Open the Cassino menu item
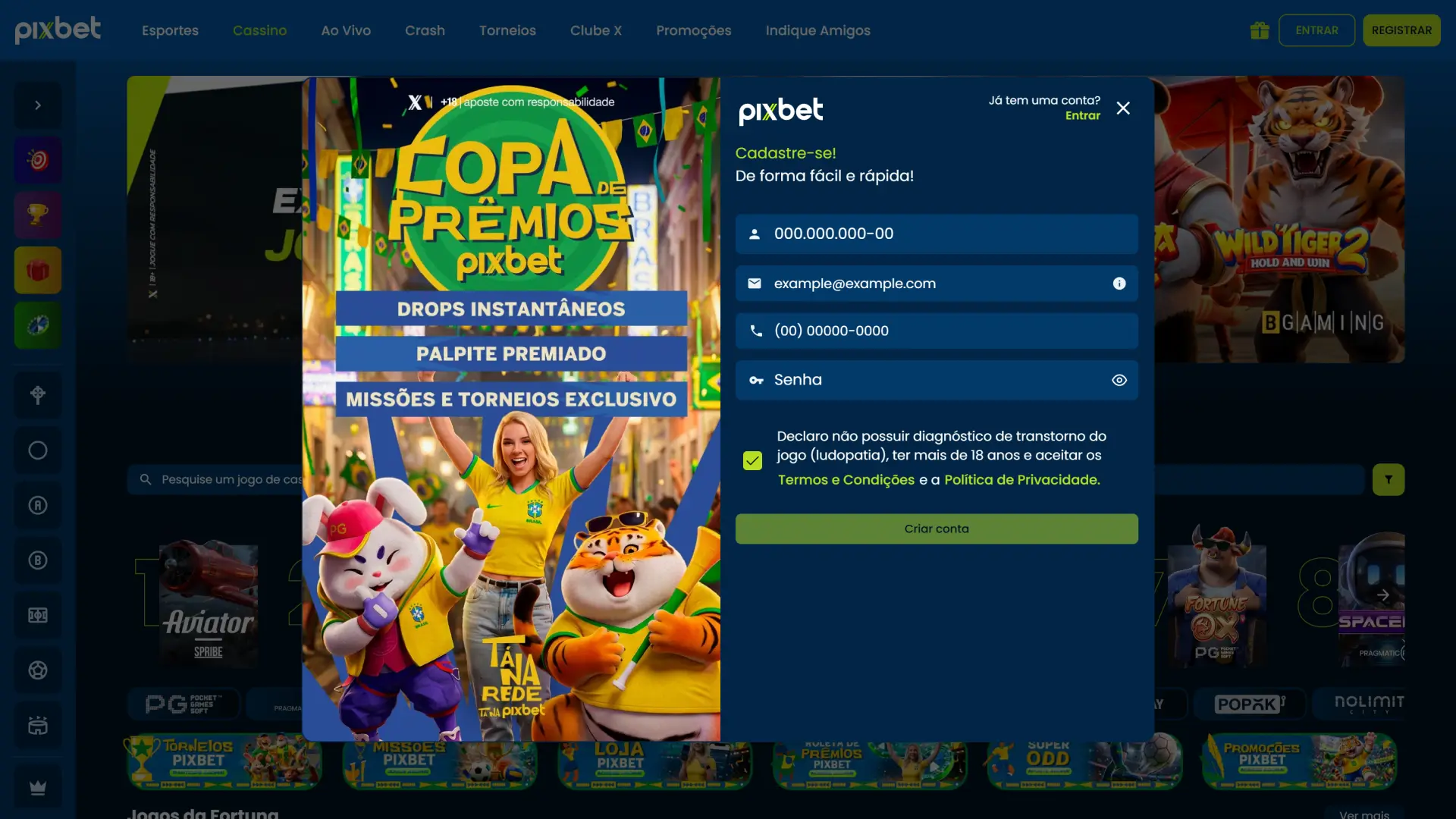1456x819 pixels. click(x=259, y=30)
